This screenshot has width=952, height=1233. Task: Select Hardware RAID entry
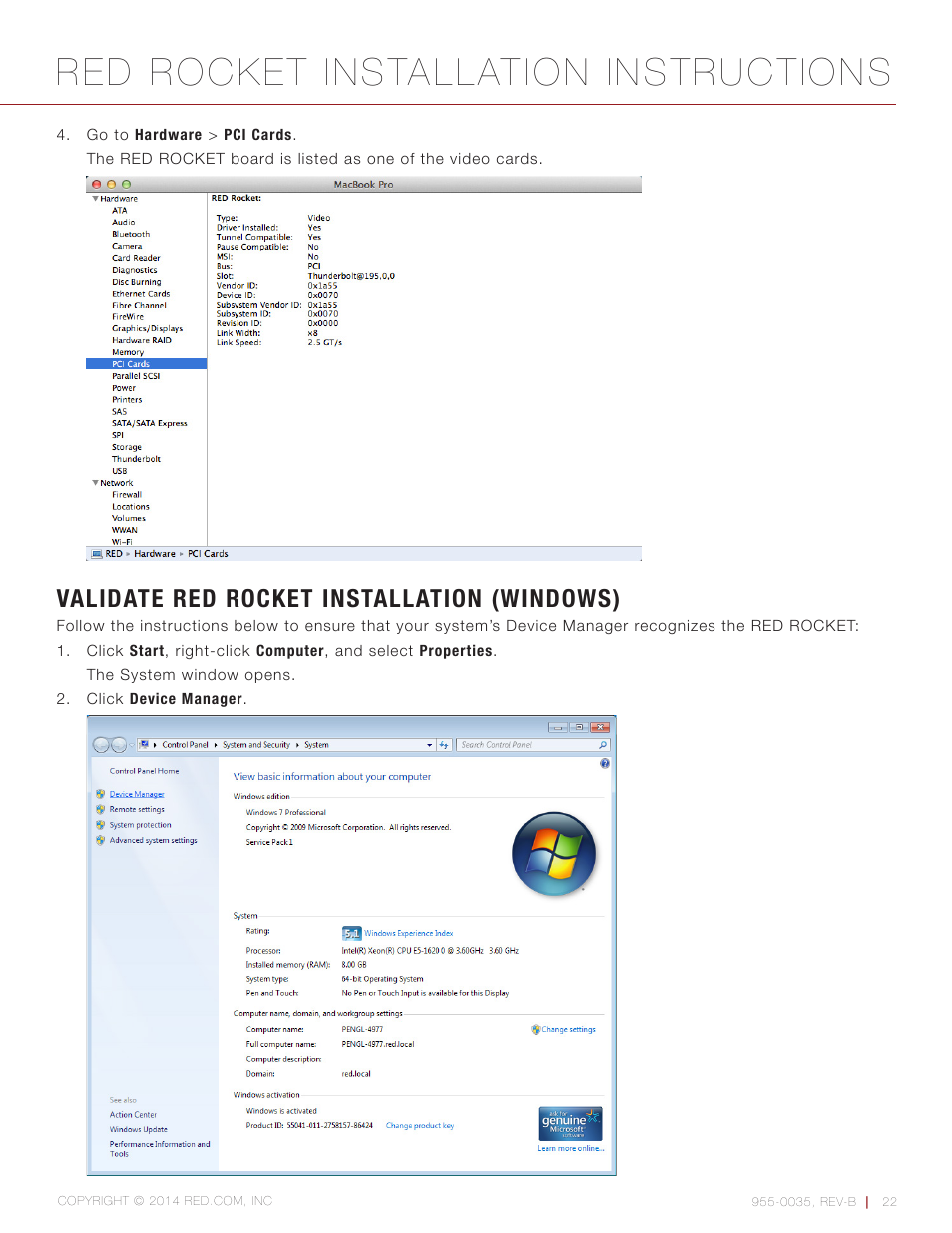(141, 340)
